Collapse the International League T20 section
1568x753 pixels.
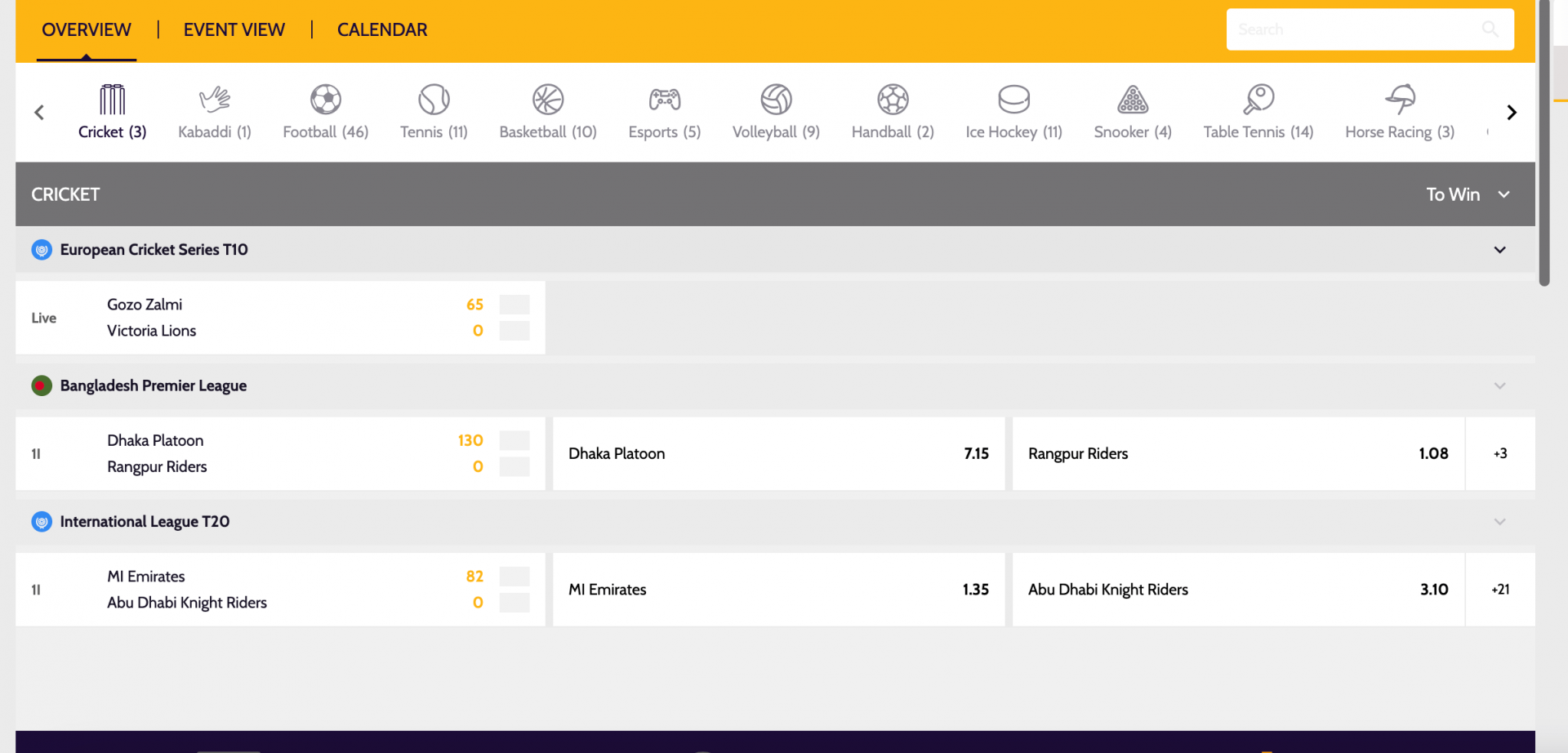(x=1499, y=522)
